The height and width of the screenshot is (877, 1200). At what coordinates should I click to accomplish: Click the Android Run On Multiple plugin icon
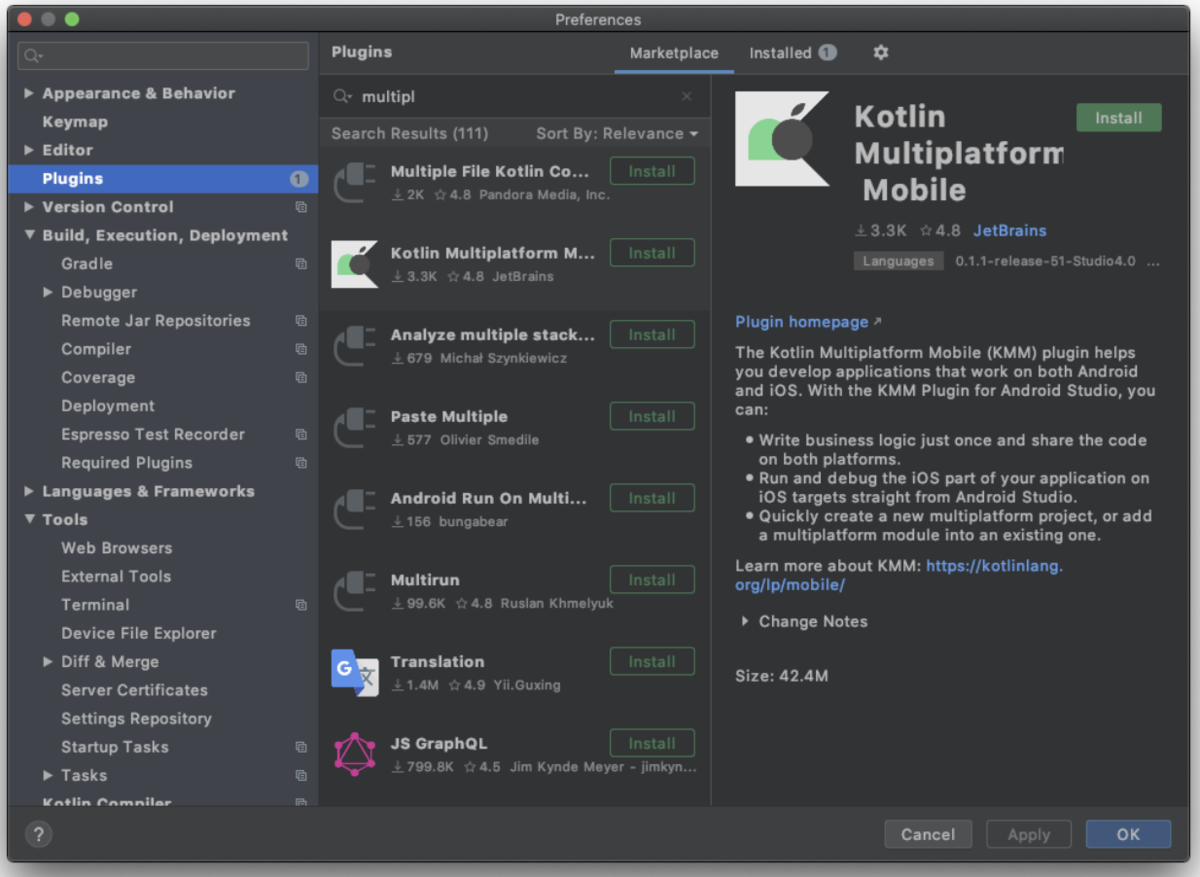click(354, 509)
